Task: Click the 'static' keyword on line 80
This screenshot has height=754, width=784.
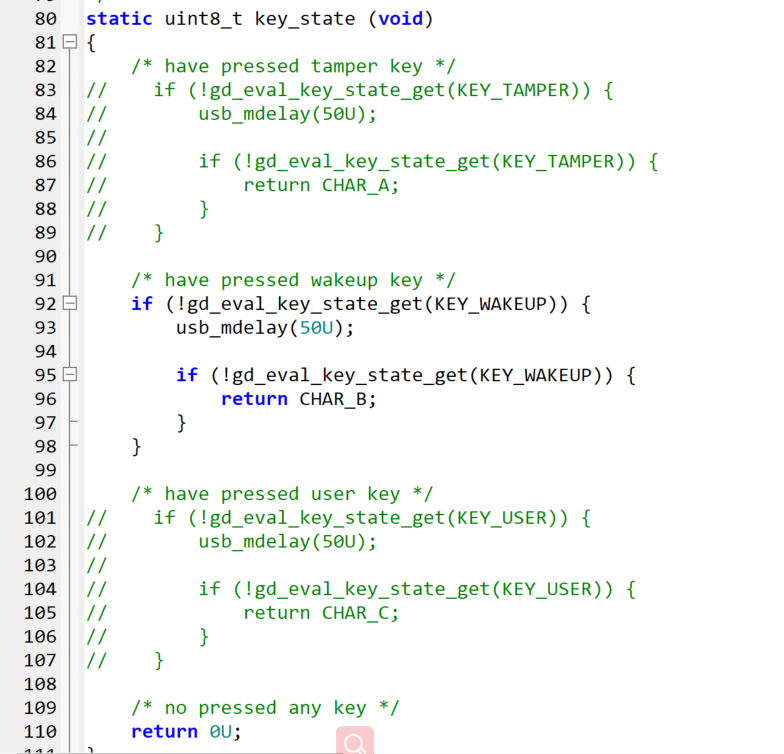Action: 119,19
